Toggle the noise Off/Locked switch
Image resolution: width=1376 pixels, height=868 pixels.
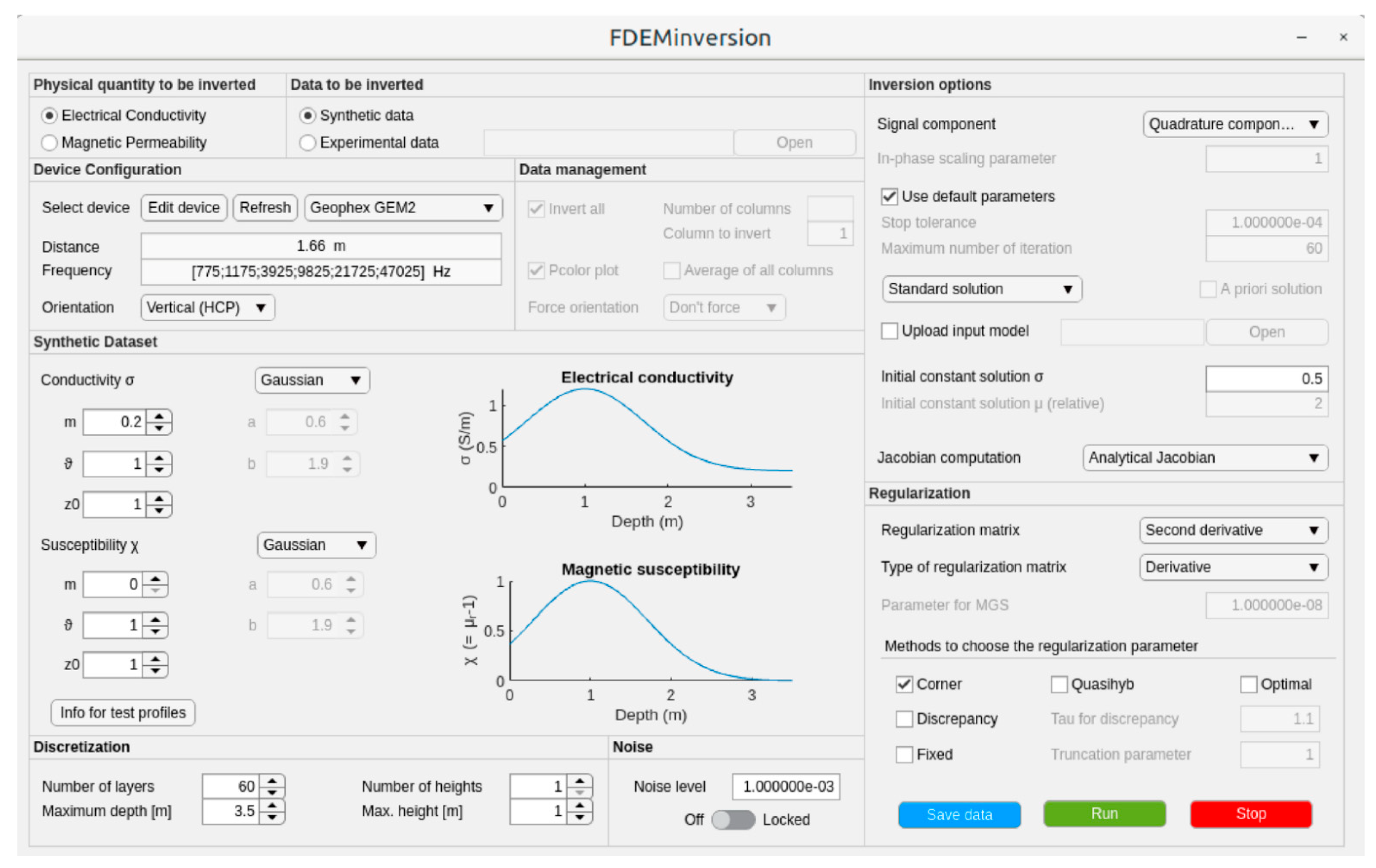[x=733, y=820]
